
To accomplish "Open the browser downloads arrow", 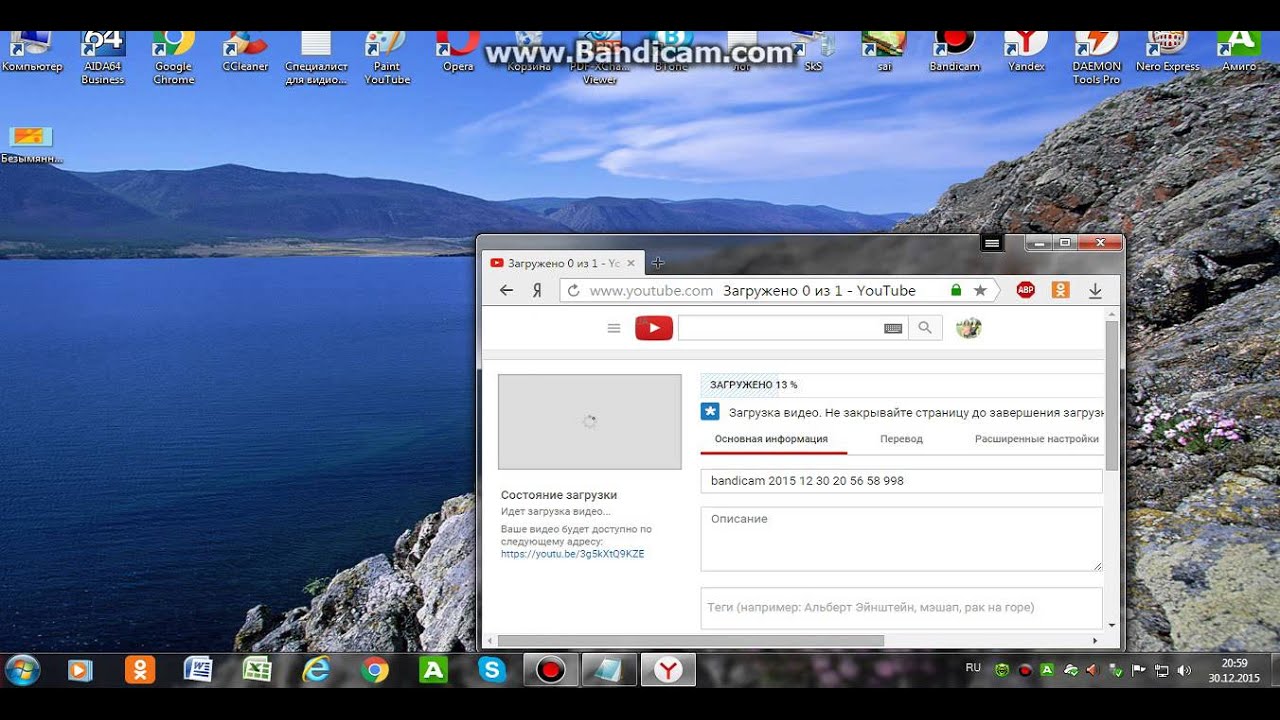I will pyautogui.click(x=1095, y=290).
